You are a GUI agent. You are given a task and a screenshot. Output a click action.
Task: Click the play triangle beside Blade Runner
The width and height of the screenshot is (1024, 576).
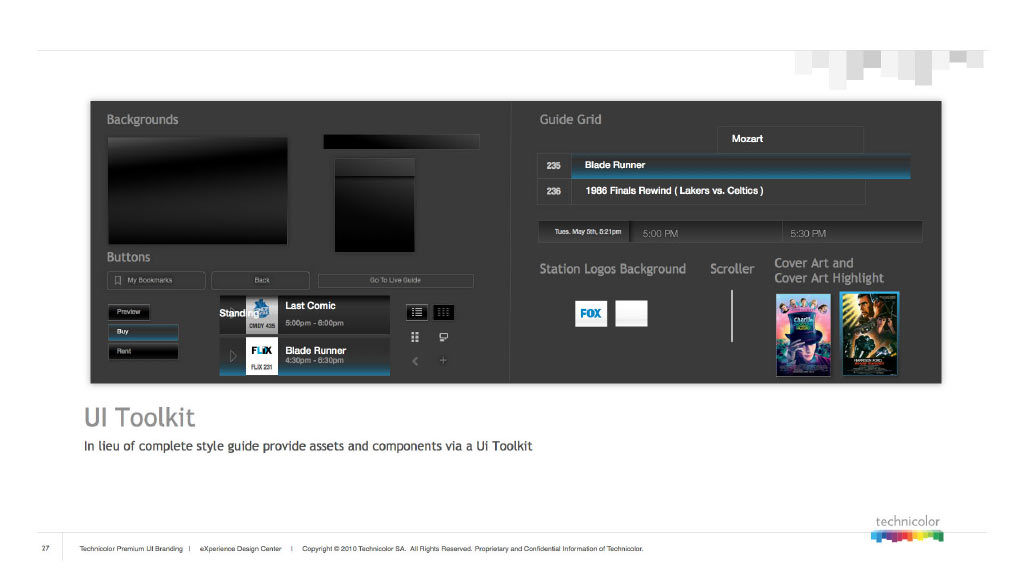(x=232, y=356)
